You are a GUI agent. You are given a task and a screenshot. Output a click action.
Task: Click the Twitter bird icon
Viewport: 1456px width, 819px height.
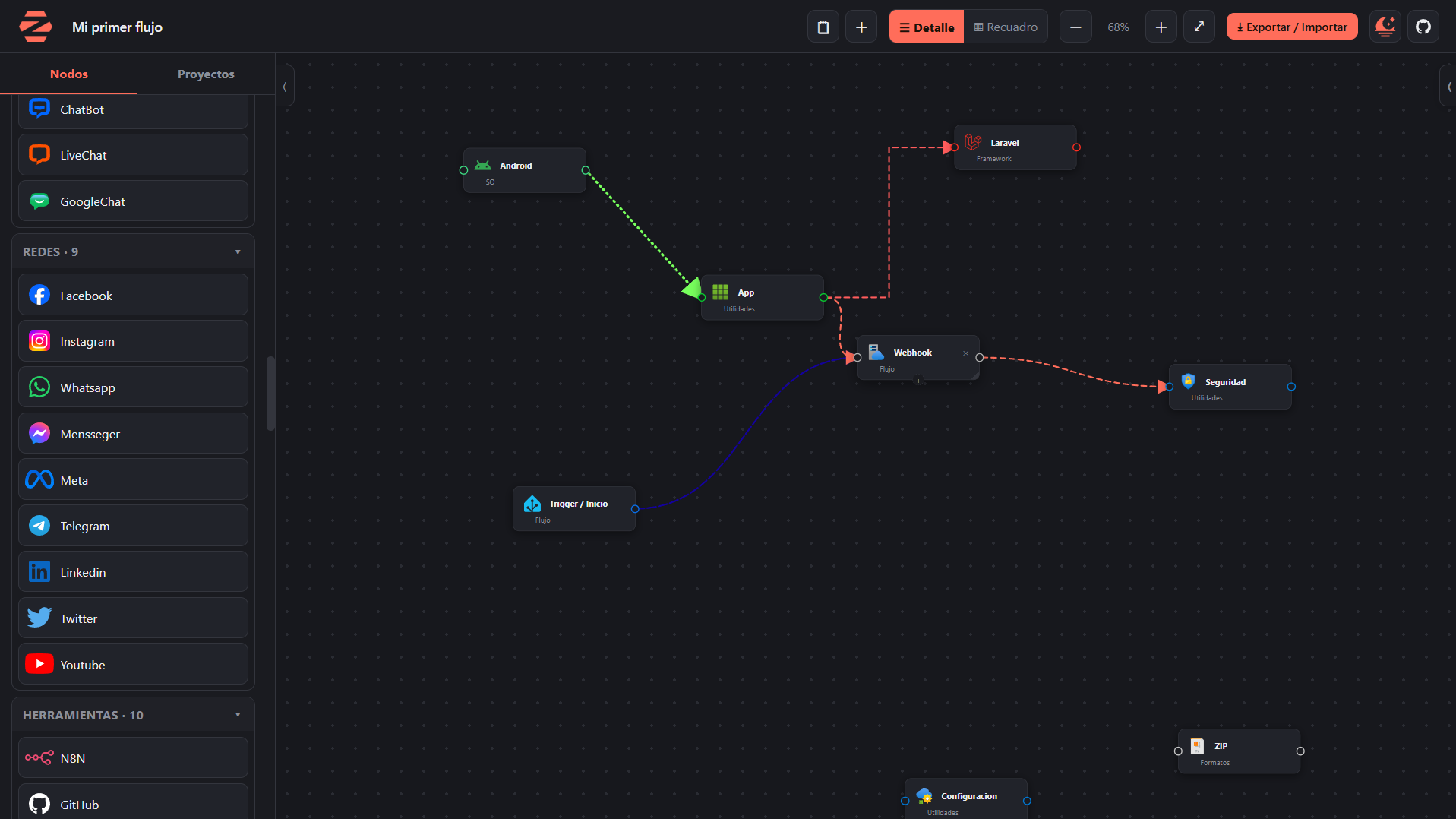pos(39,618)
